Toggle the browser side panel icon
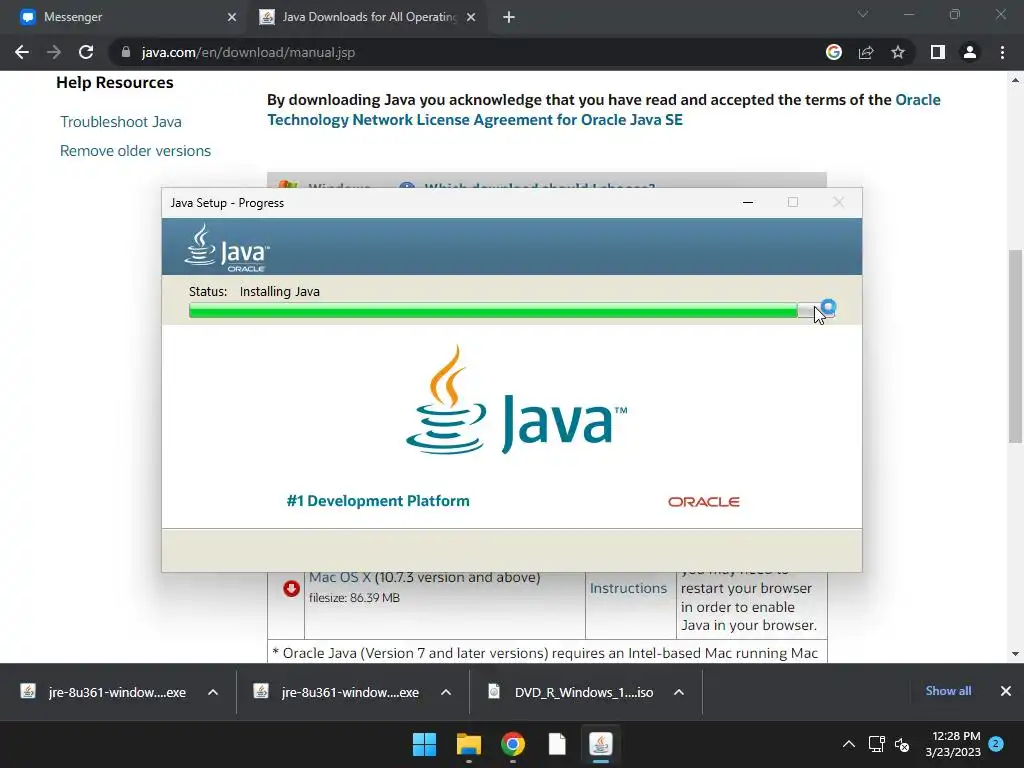Image resolution: width=1024 pixels, height=768 pixels. pos(938,52)
